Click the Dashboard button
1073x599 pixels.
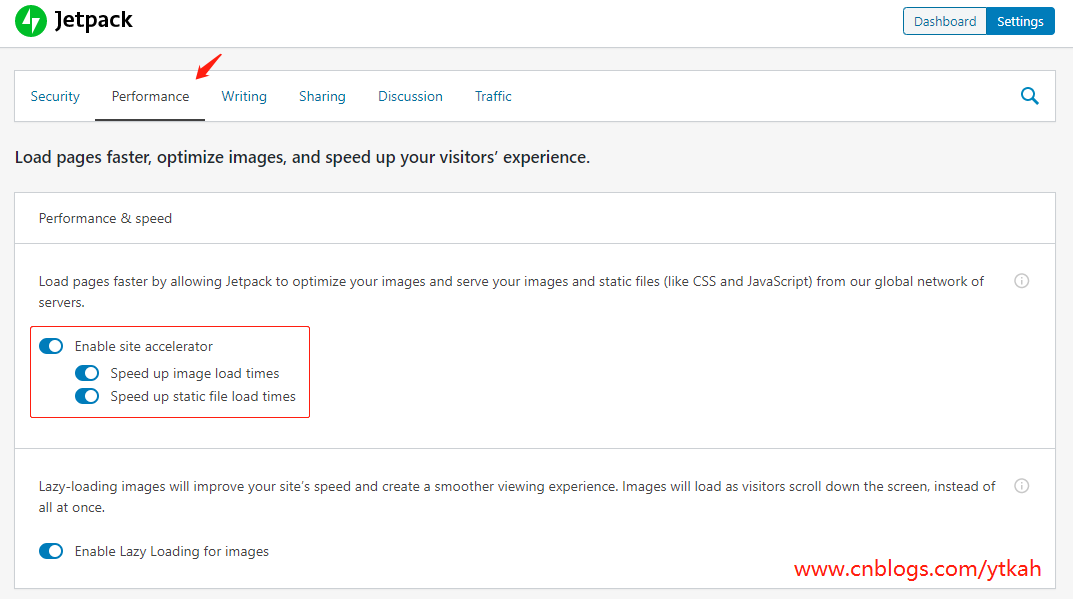coord(944,20)
